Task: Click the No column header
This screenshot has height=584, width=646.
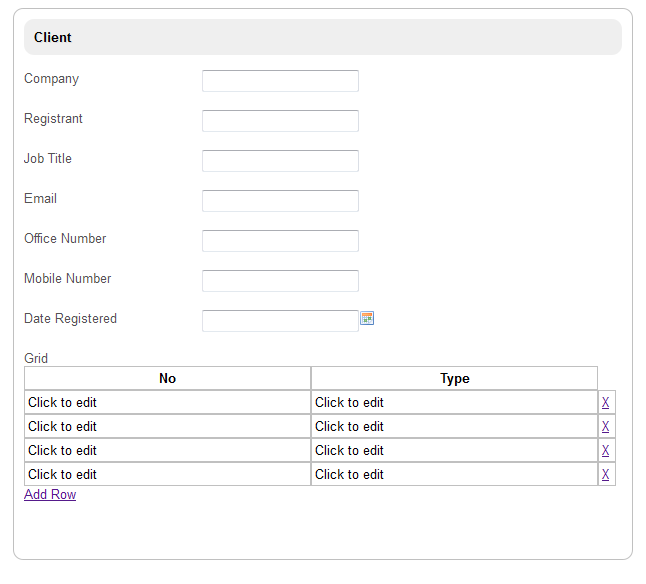Action: click(167, 379)
